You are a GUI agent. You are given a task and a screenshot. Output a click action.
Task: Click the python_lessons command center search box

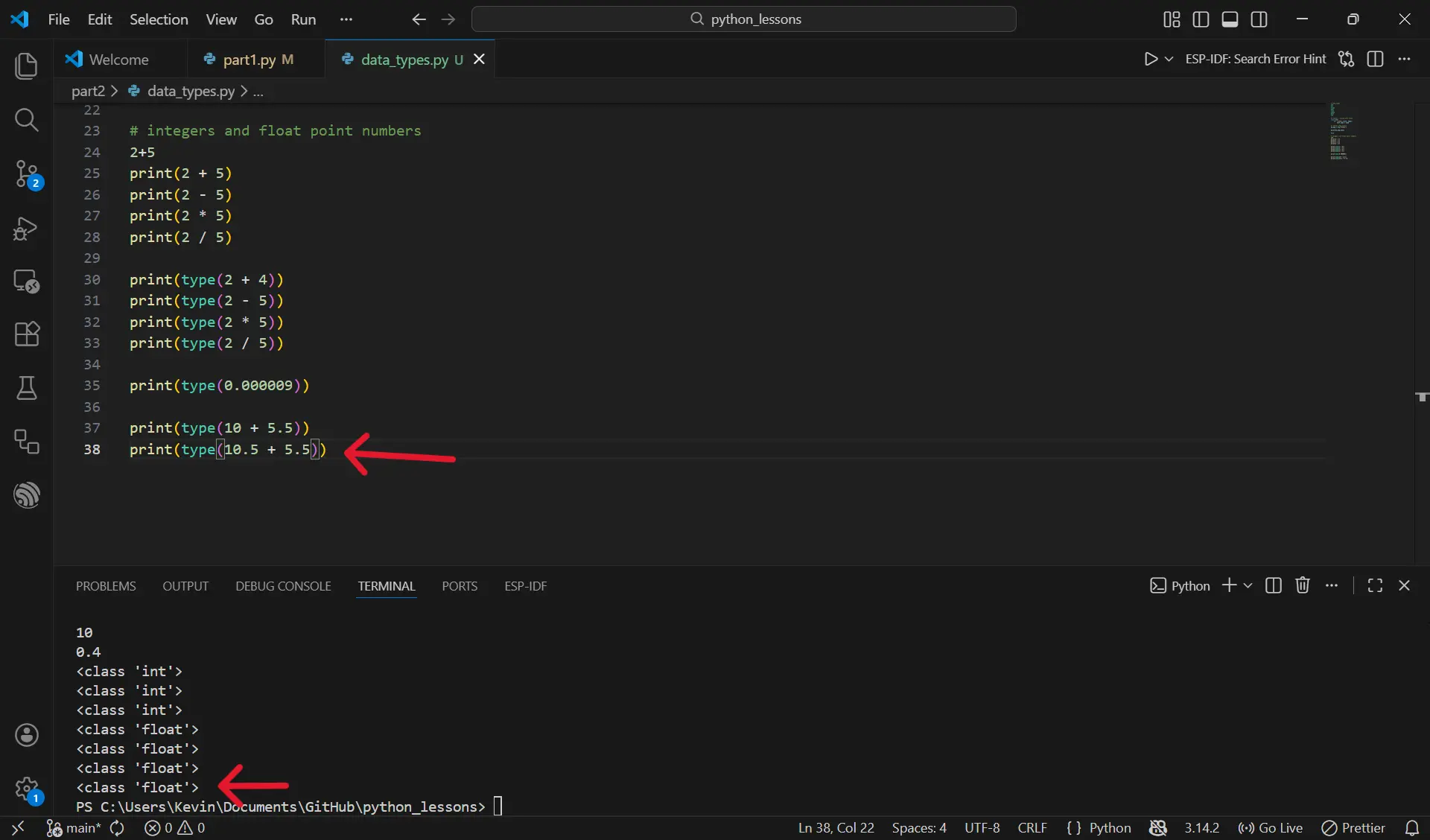[744, 19]
